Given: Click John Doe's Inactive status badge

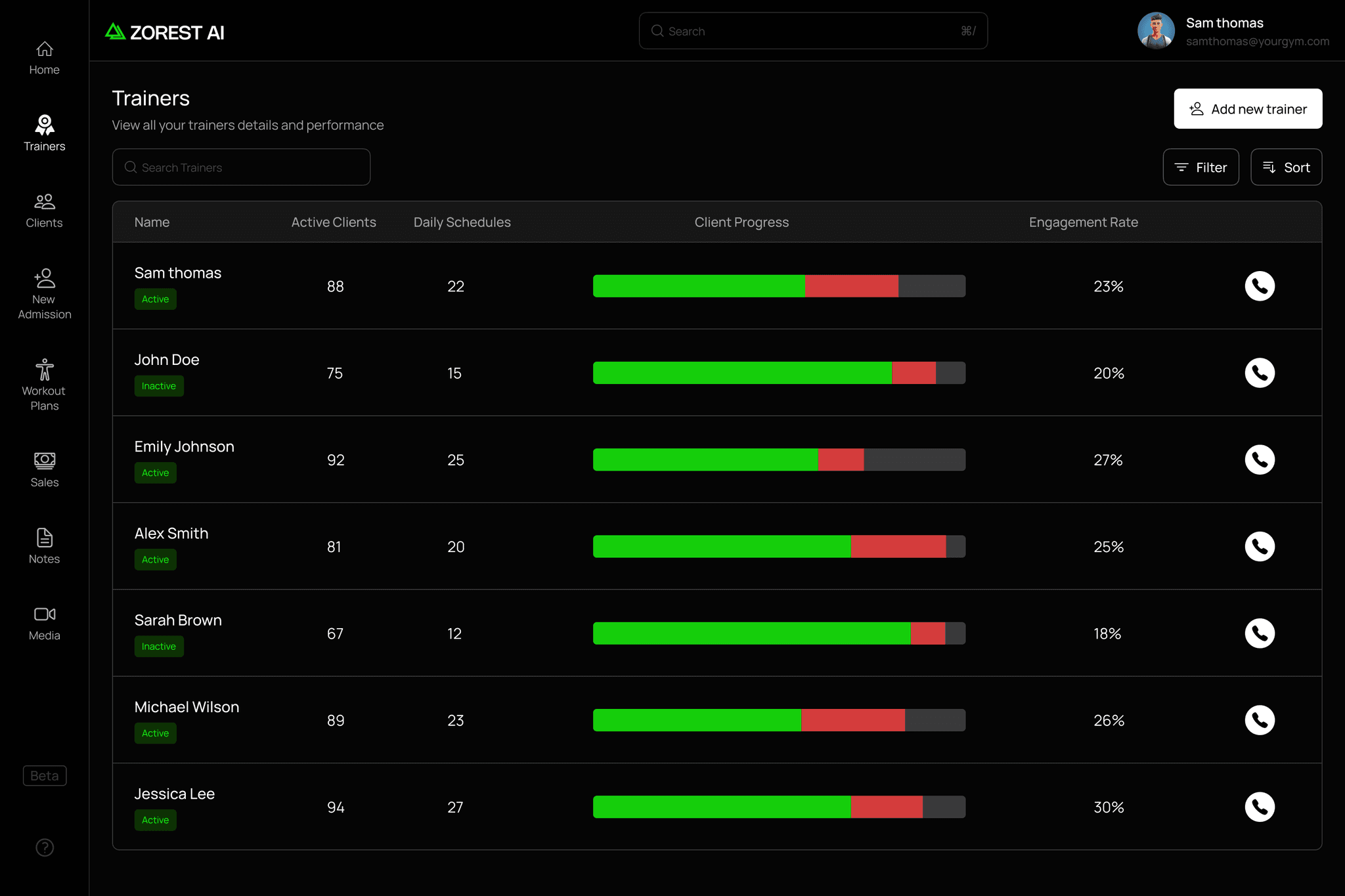Looking at the screenshot, I should point(159,386).
